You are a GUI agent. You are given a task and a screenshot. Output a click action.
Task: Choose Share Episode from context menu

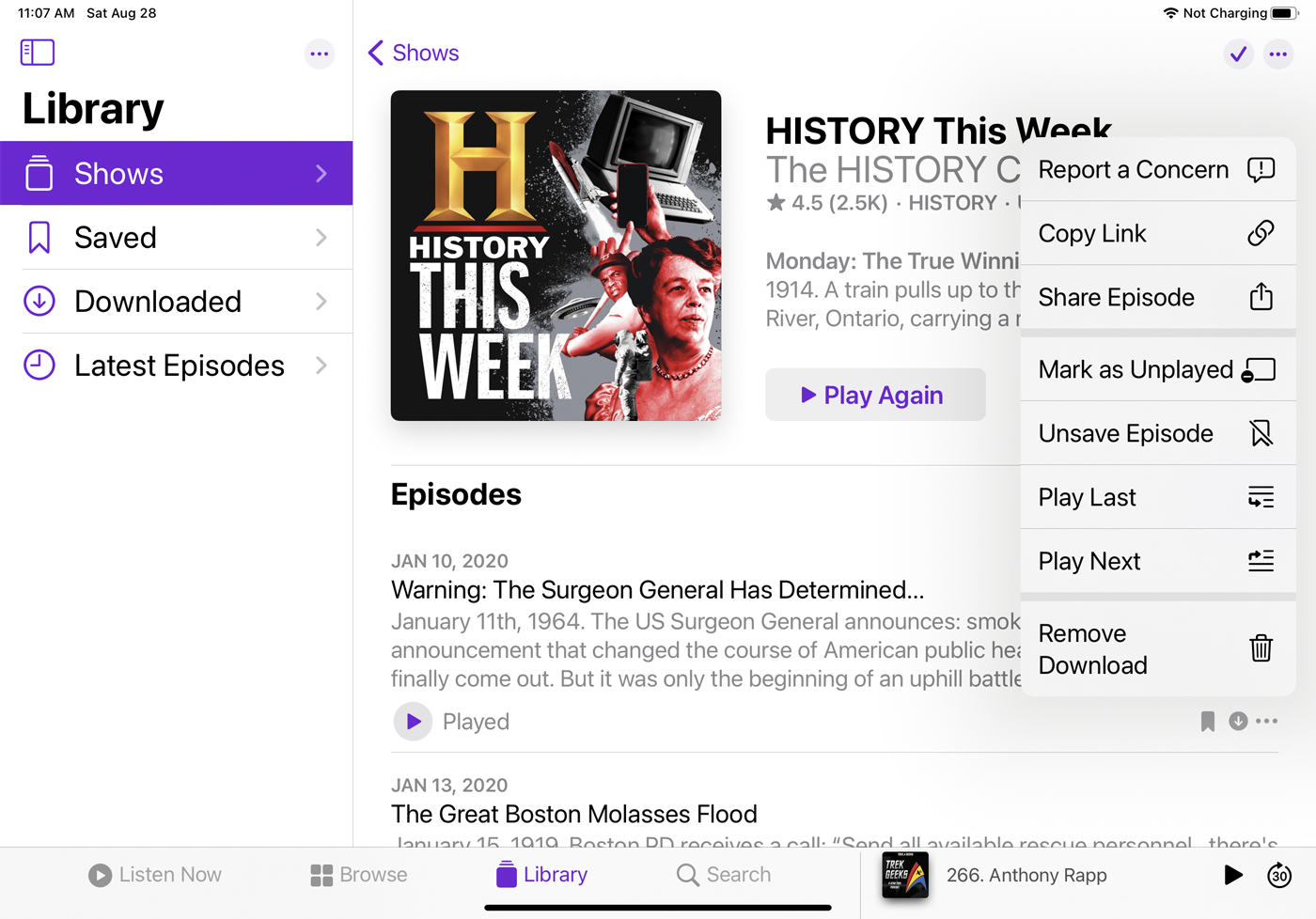pyautogui.click(x=1158, y=297)
